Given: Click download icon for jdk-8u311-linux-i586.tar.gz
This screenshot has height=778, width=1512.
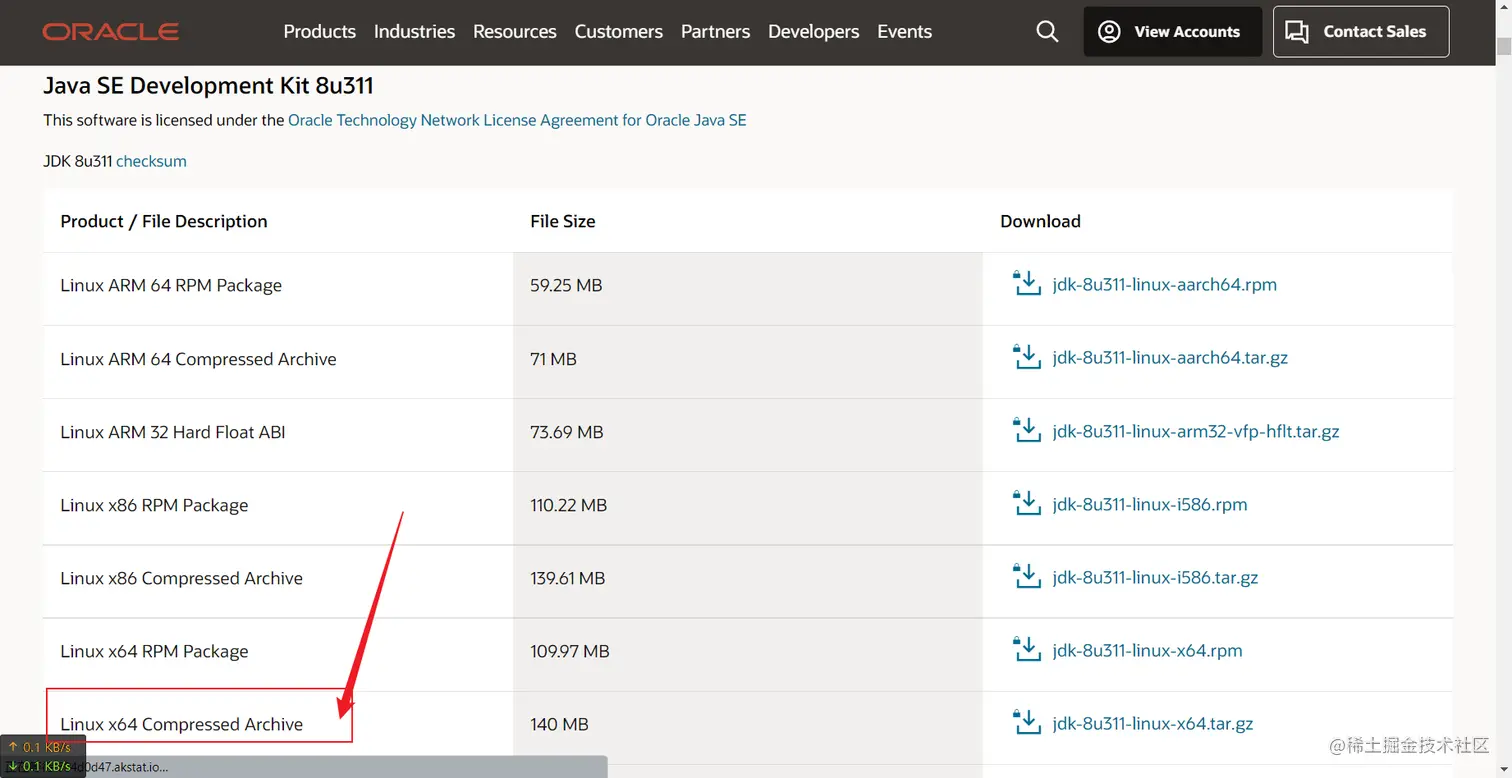Looking at the screenshot, I should point(1027,577).
